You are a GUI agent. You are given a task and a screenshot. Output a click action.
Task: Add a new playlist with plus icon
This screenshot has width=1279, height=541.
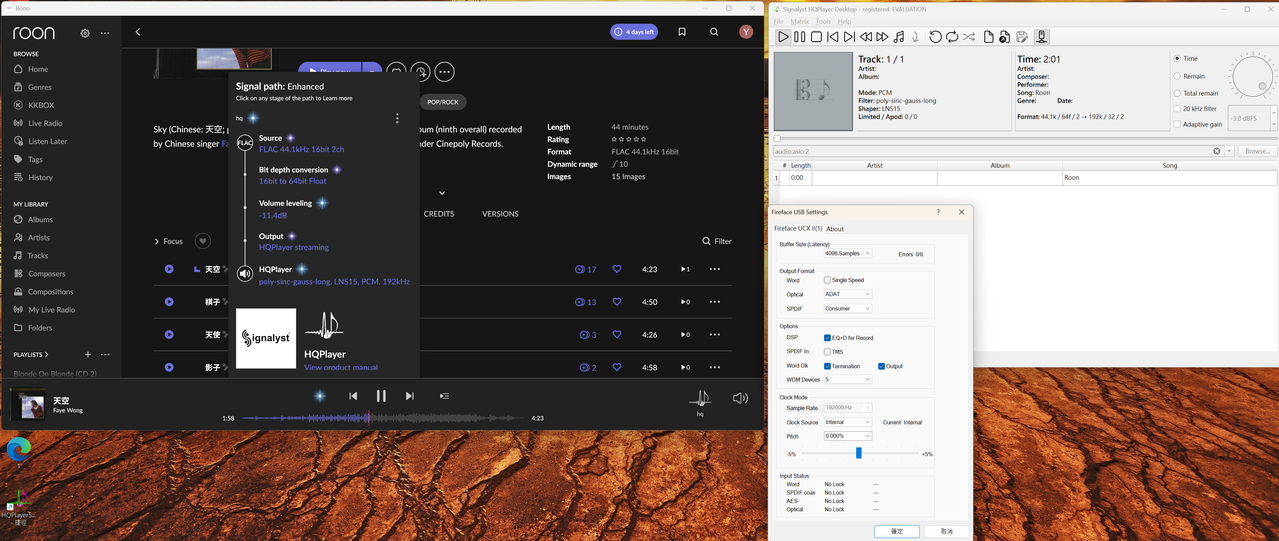coord(88,354)
